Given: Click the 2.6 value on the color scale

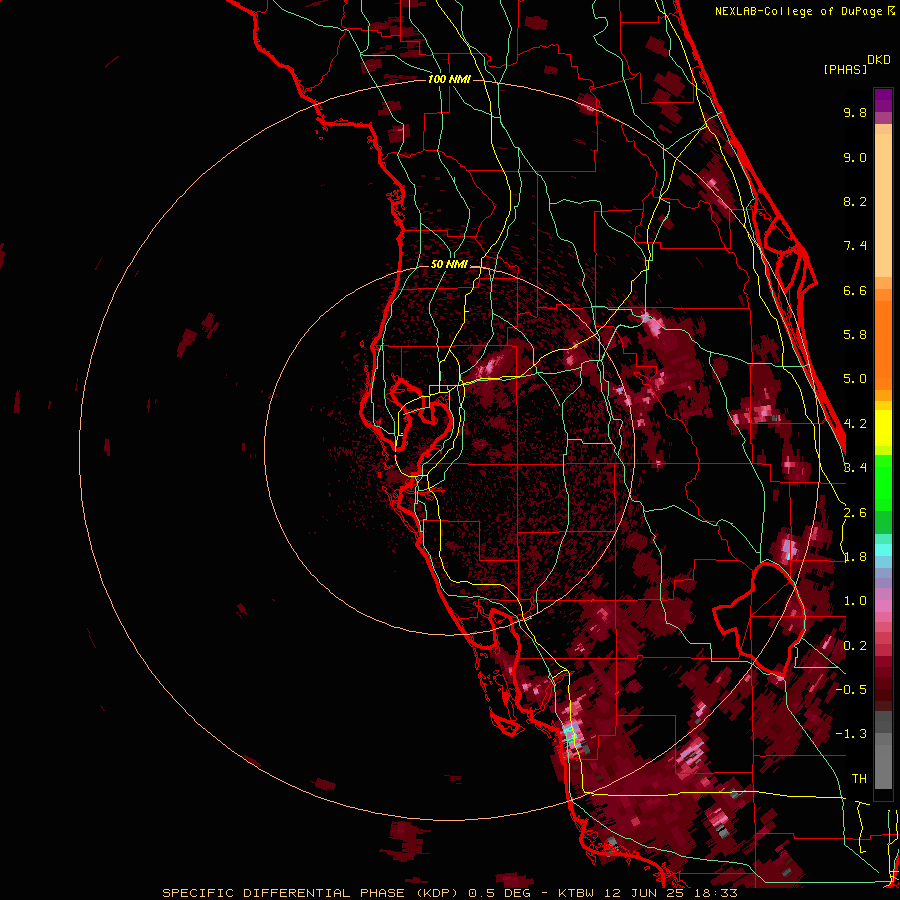Looking at the screenshot, I should pyautogui.click(x=855, y=513).
